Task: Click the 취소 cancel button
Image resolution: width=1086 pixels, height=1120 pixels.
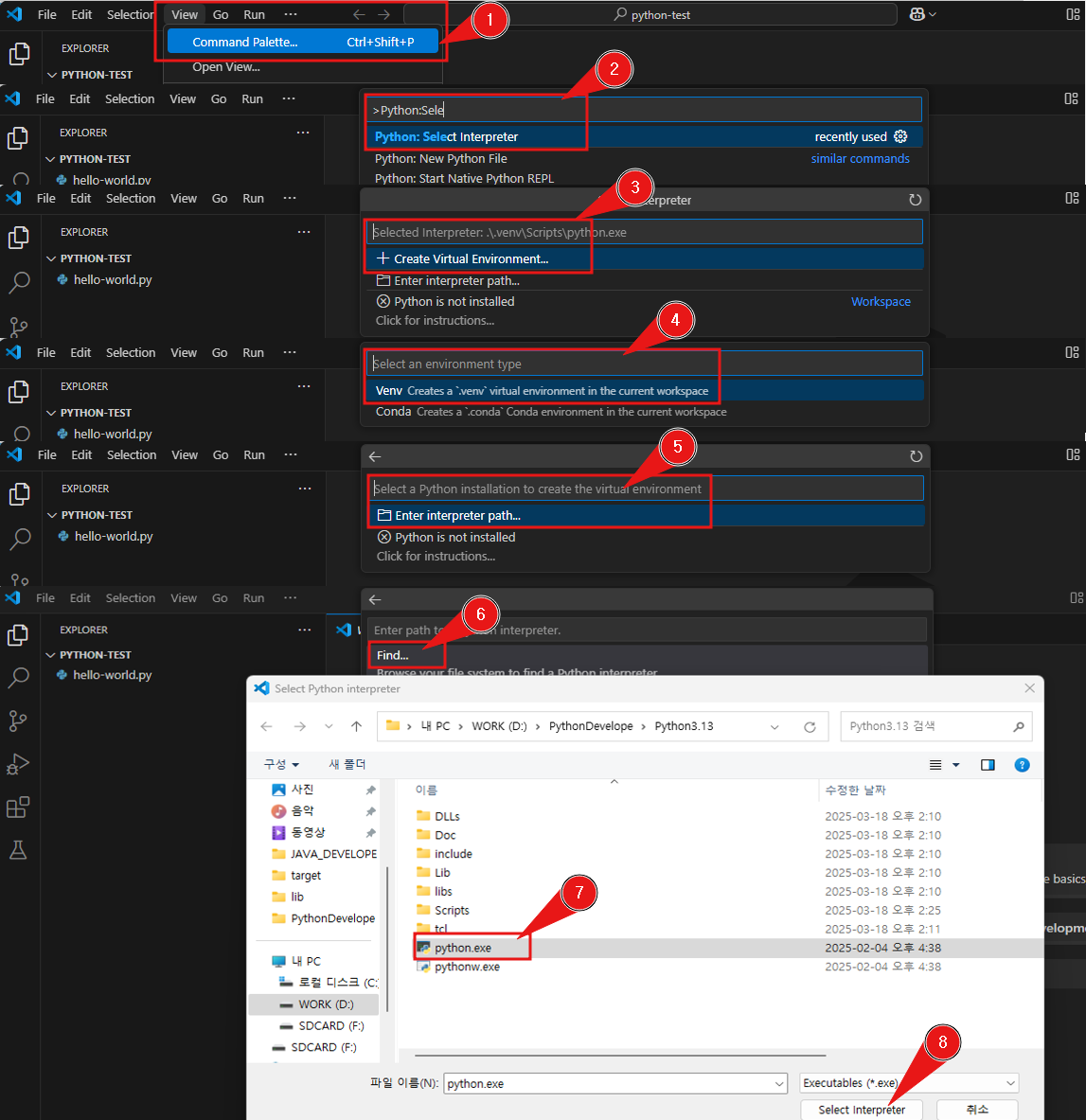Action: [x=977, y=1110]
